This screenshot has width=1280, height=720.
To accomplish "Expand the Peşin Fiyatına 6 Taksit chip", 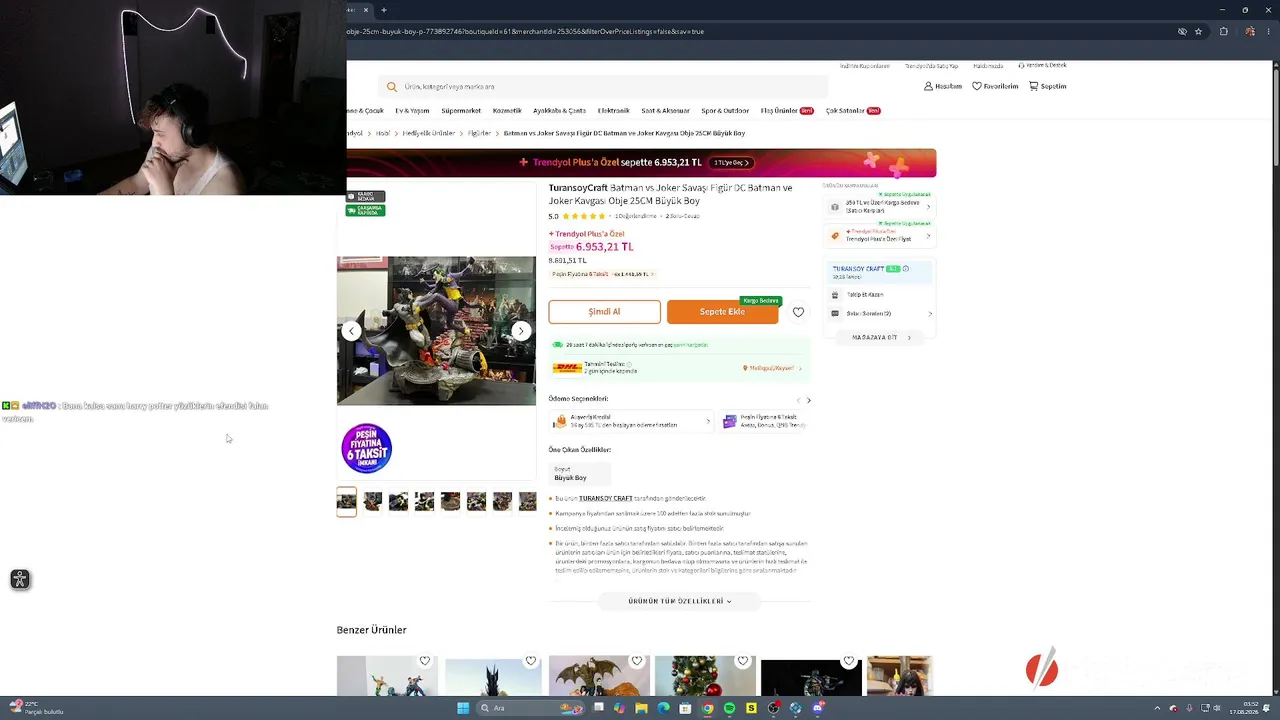I will 601,274.
